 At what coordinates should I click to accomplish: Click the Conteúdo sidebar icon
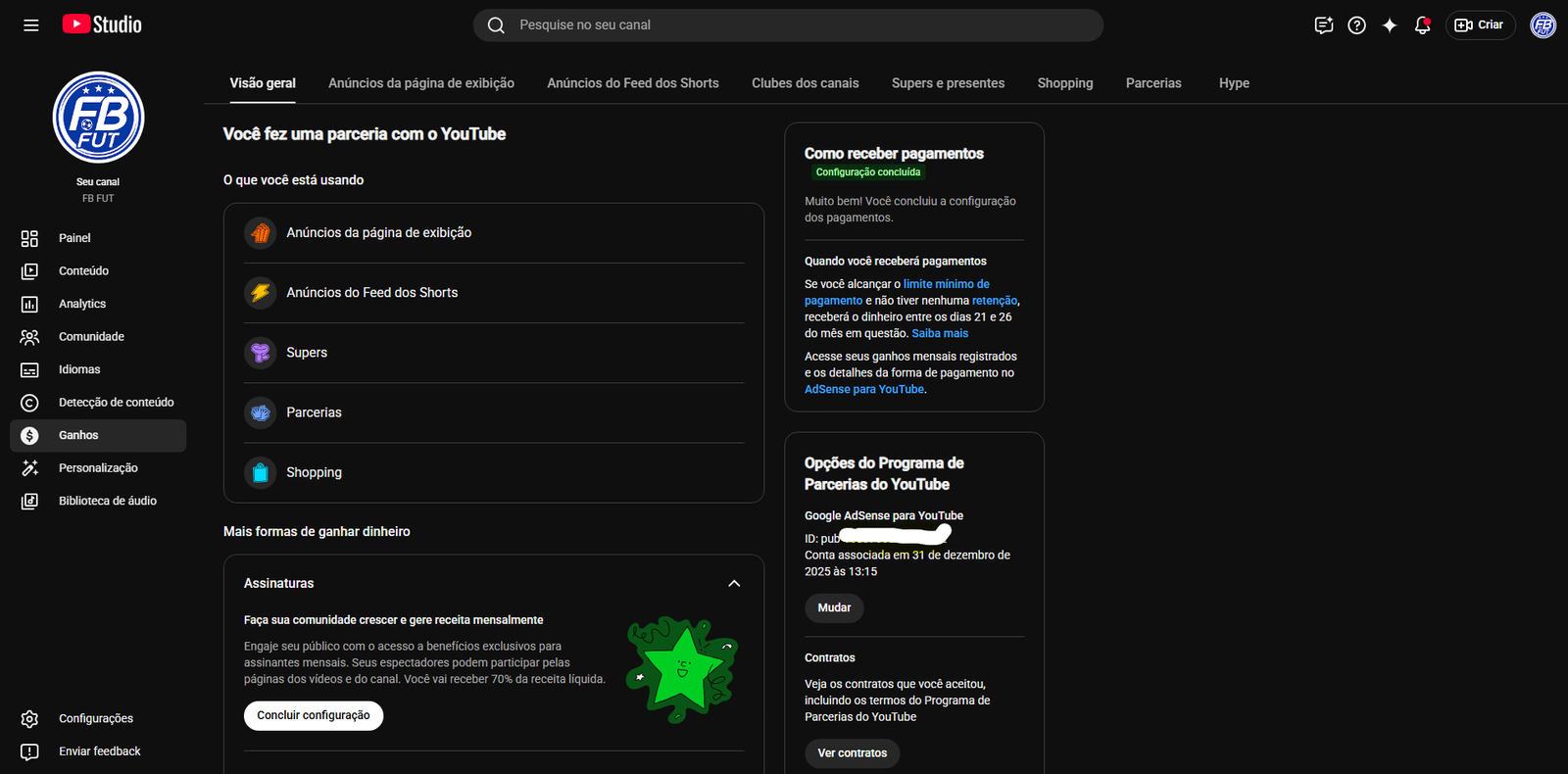point(29,271)
